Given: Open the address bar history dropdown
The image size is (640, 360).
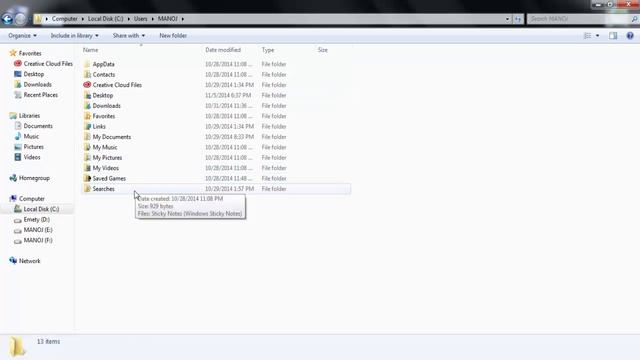Looking at the screenshot, I should [x=507, y=19].
